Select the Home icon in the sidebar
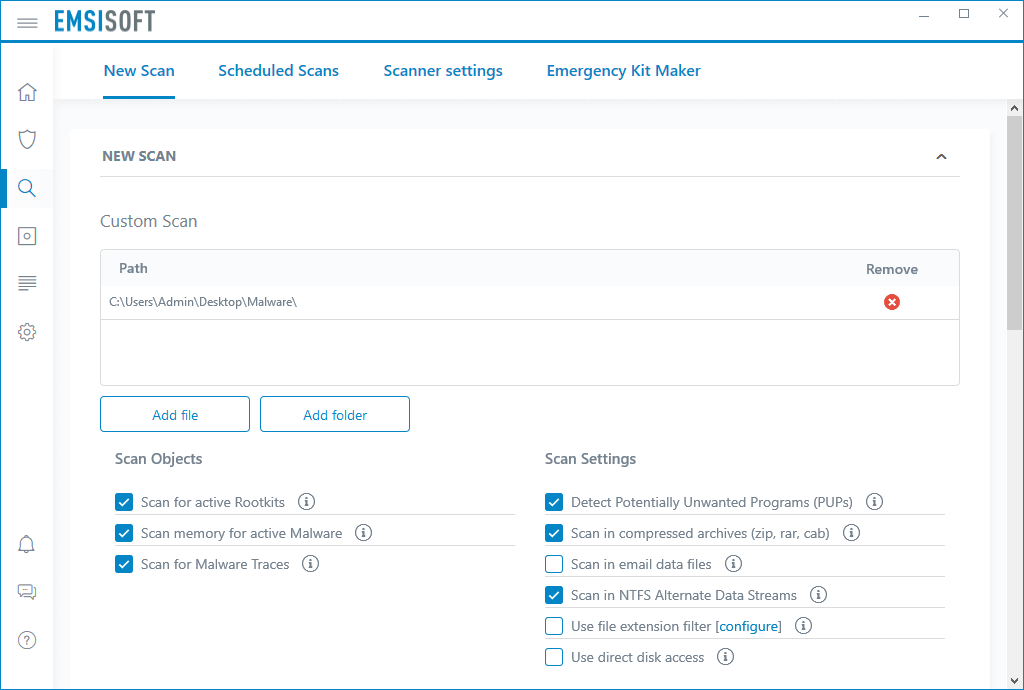The width and height of the screenshot is (1024, 690). pyautogui.click(x=27, y=91)
